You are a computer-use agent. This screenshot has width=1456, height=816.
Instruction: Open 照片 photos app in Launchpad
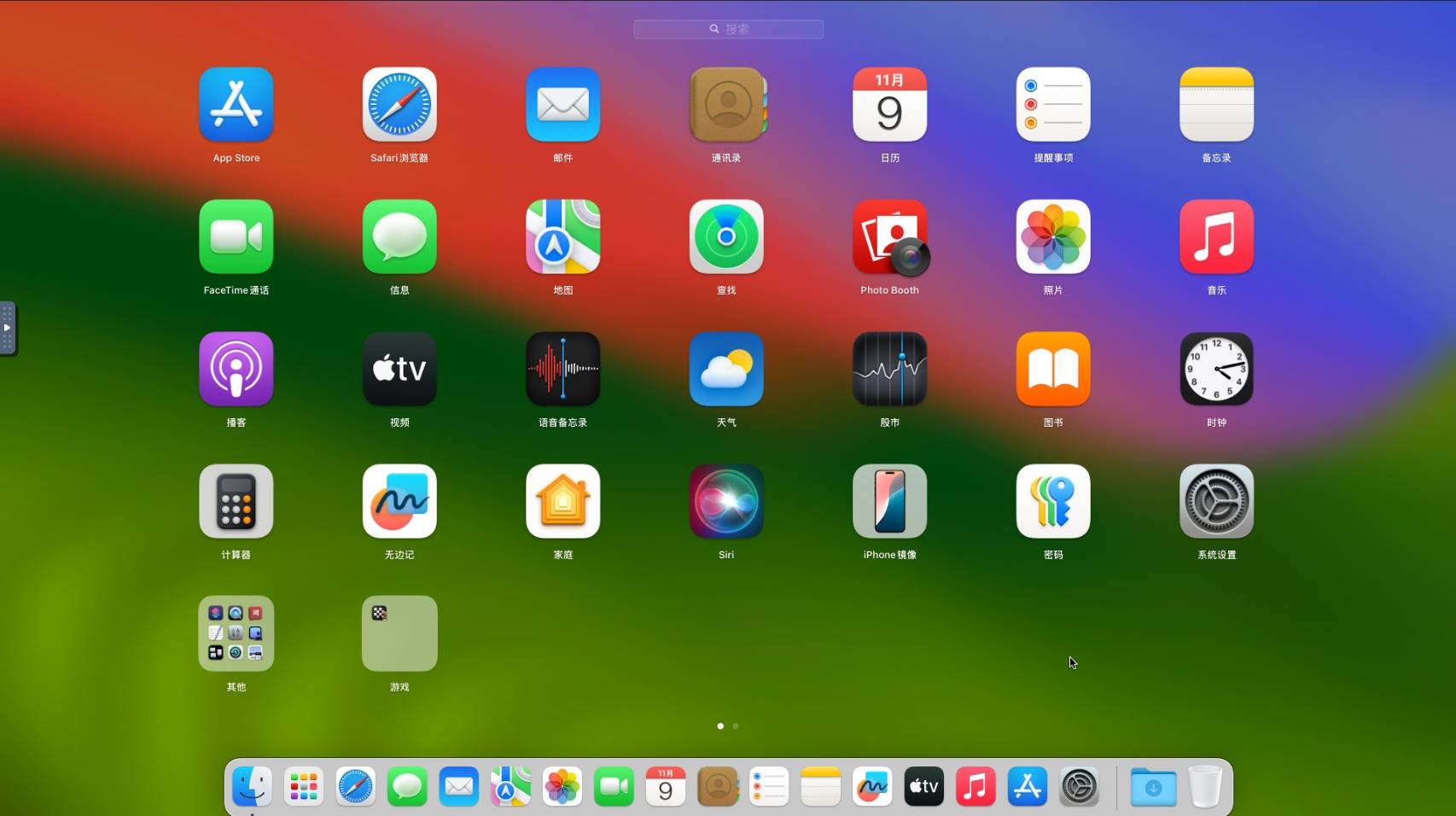[x=1053, y=236]
